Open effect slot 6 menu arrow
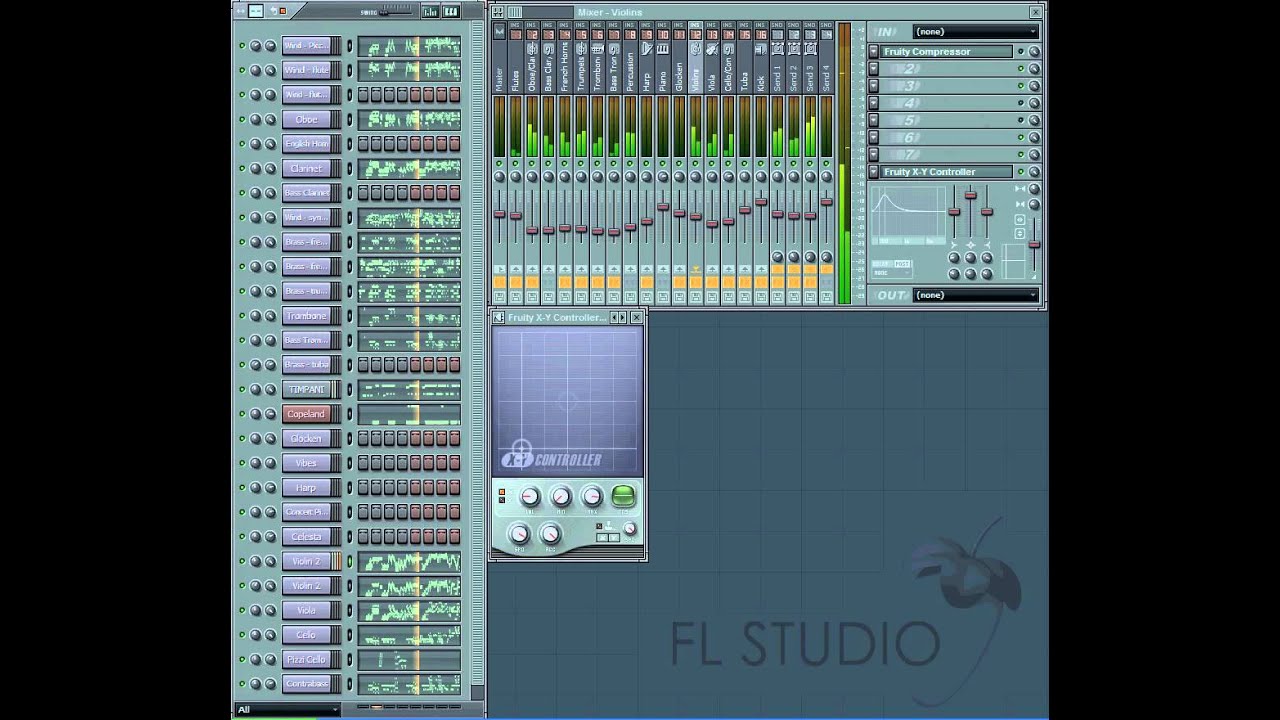 point(873,137)
